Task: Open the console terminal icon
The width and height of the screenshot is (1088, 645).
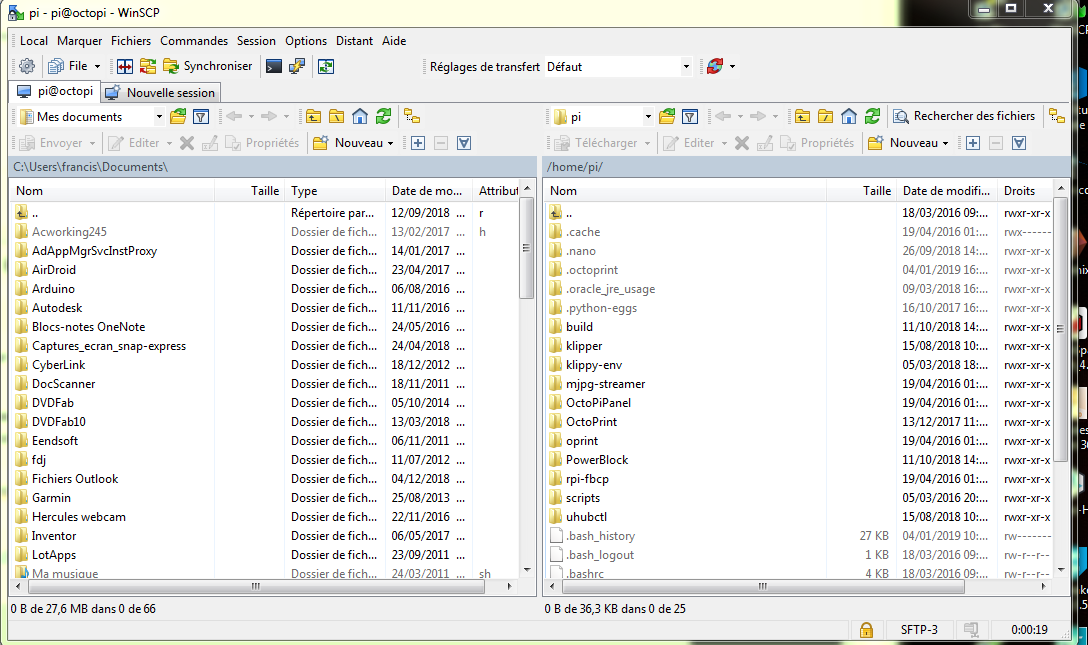Action: click(274, 67)
